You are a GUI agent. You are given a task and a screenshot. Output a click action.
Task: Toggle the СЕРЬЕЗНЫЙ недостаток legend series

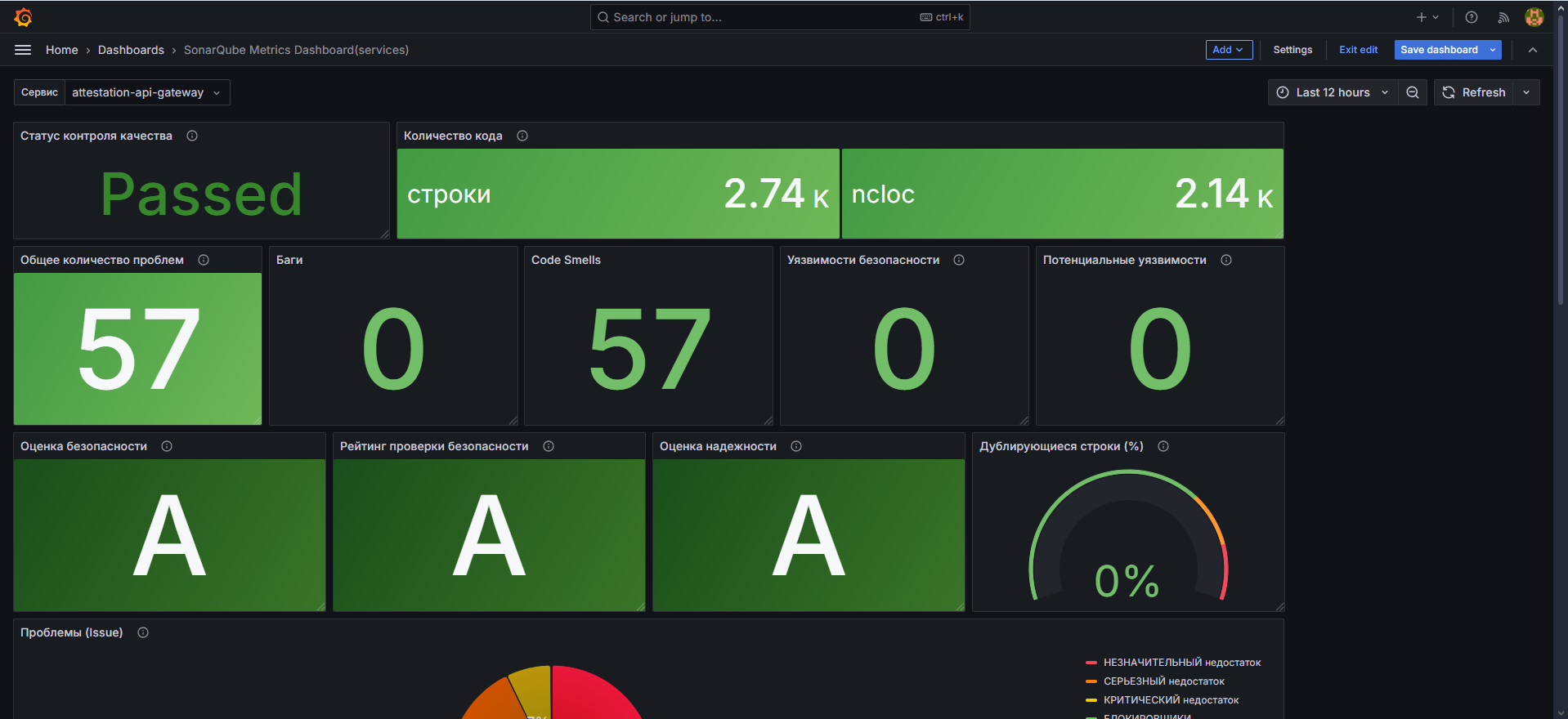(1163, 681)
